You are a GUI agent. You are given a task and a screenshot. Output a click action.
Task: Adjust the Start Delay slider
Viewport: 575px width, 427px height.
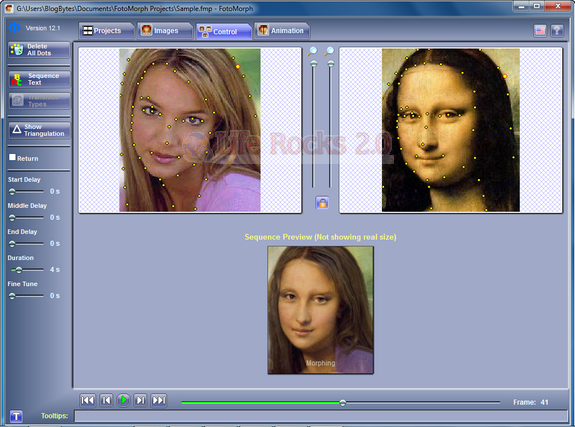27,191
